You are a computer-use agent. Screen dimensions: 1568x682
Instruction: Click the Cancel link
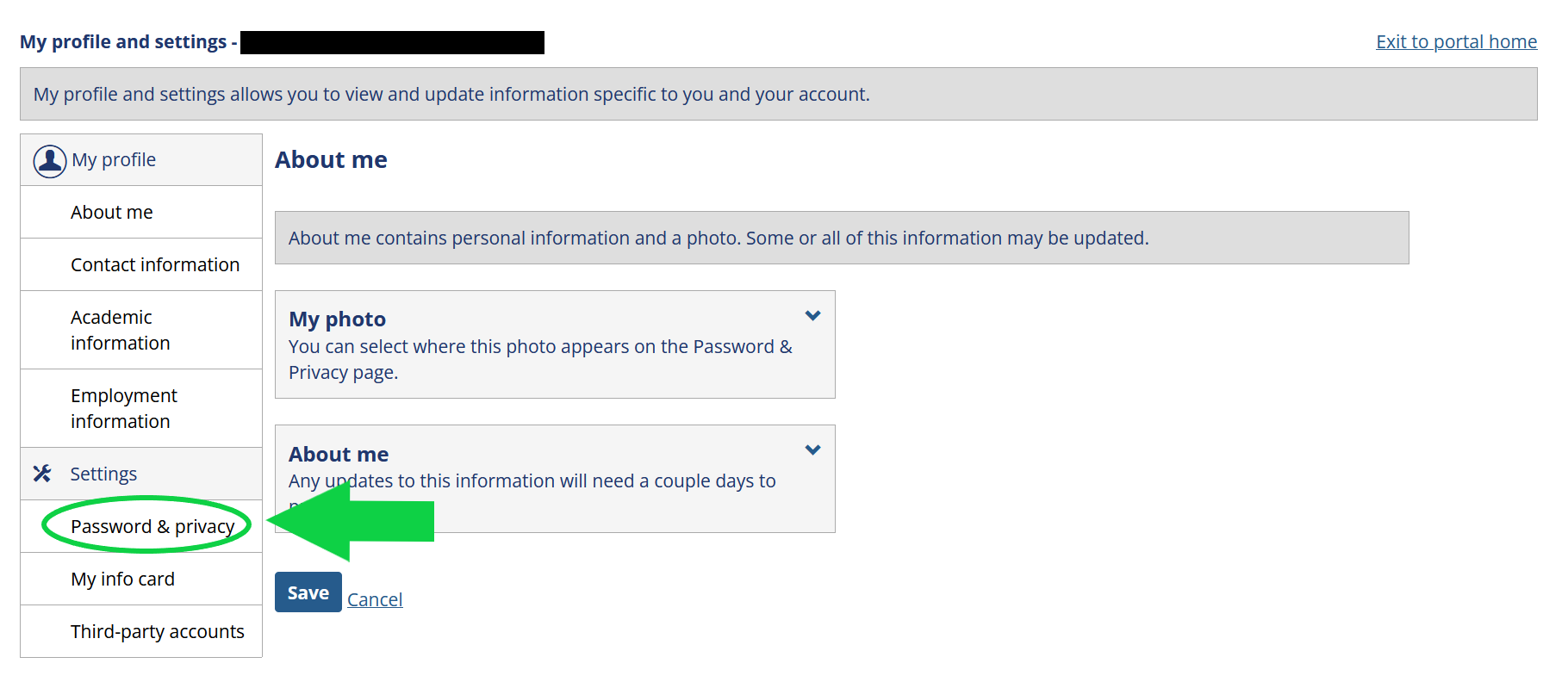(x=375, y=599)
